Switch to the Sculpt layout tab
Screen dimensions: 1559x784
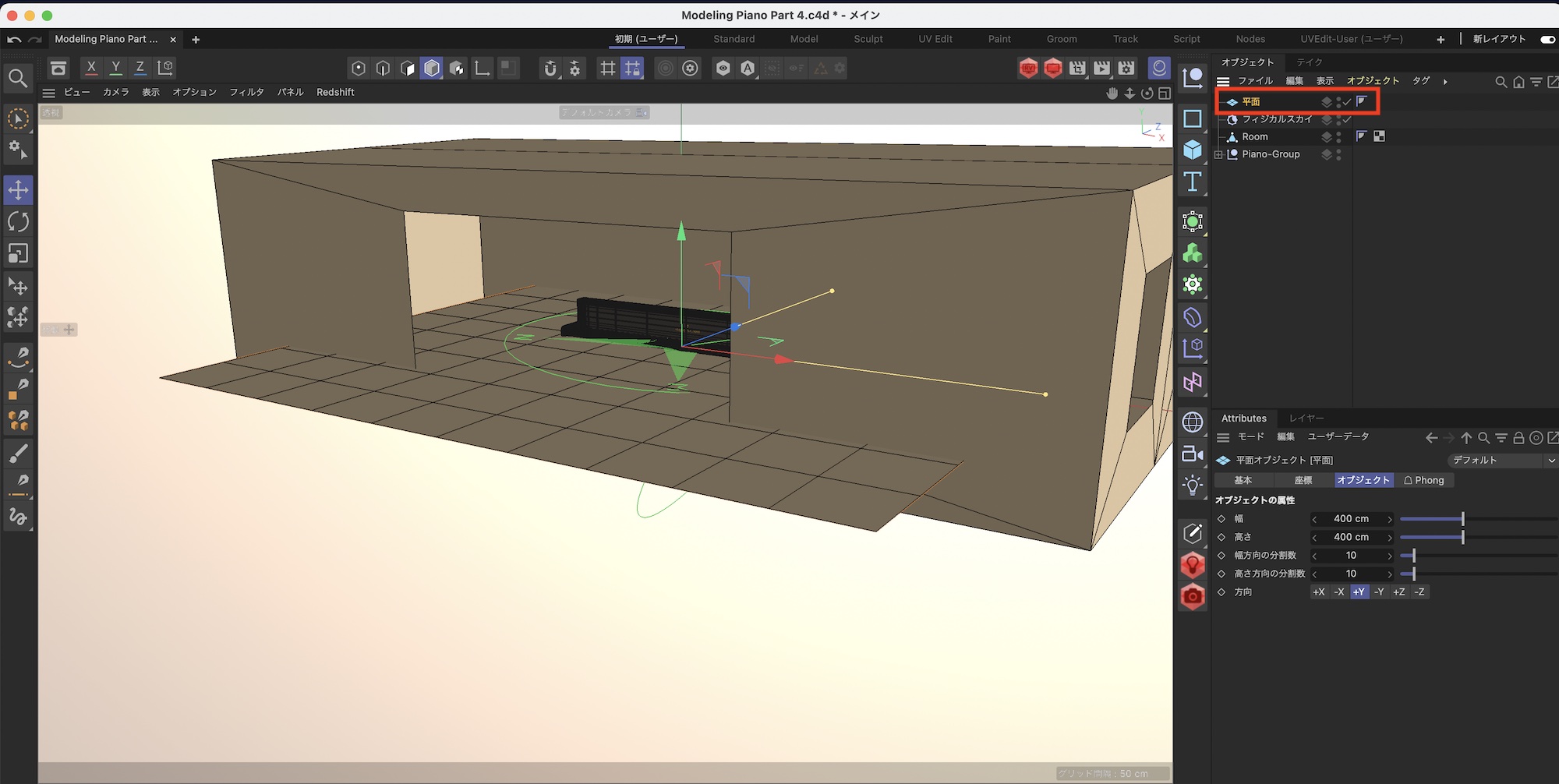[868, 39]
